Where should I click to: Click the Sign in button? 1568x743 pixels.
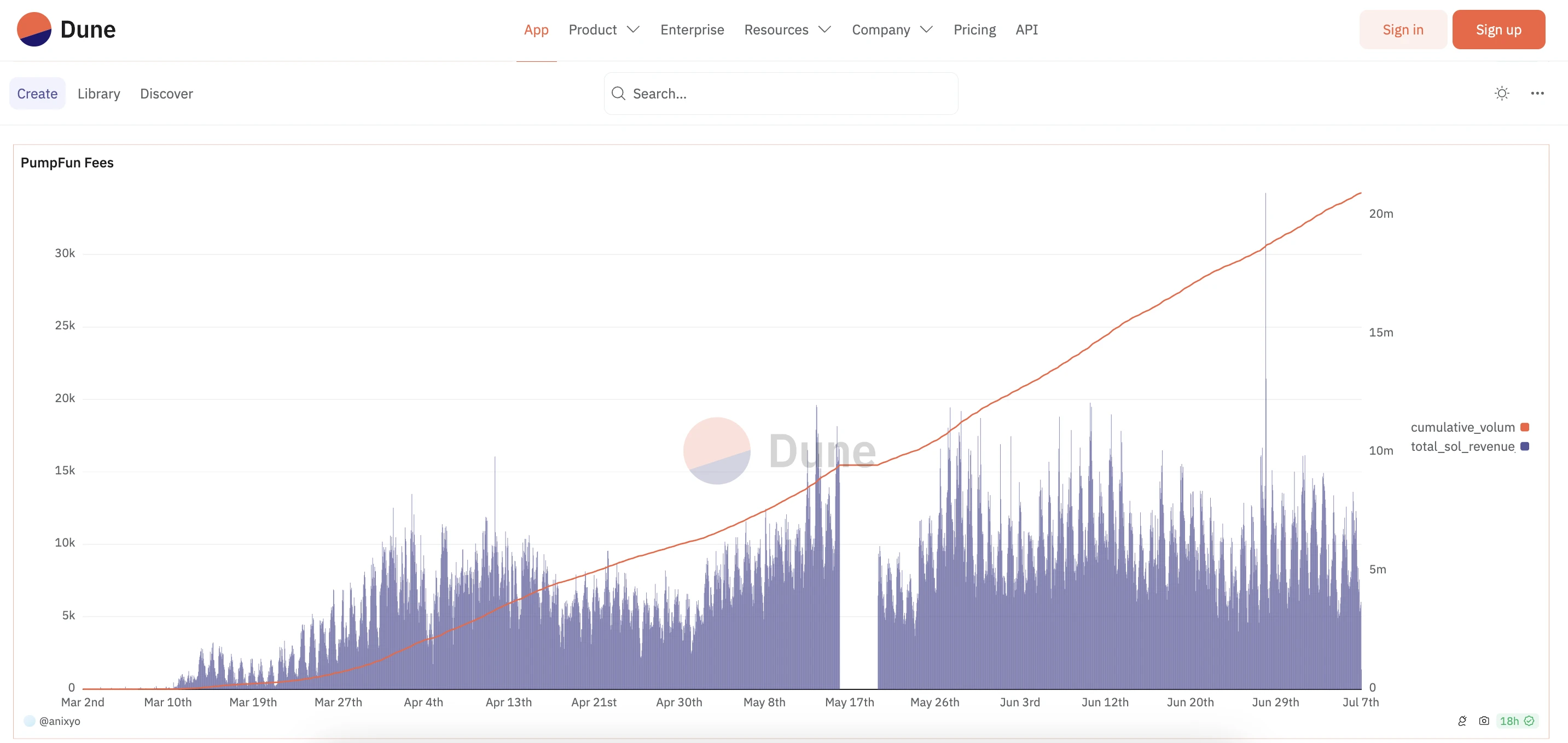pos(1402,29)
